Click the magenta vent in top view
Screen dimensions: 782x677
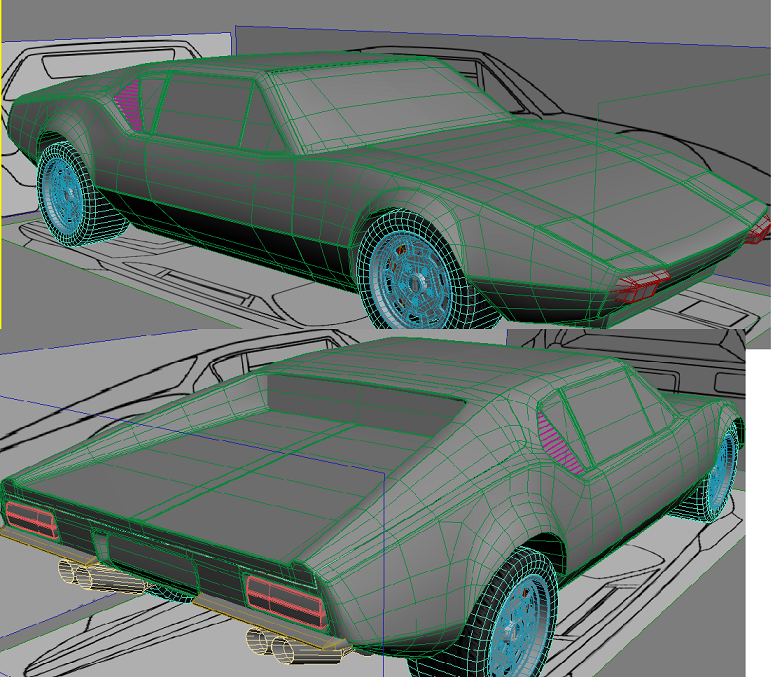(x=129, y=105)
